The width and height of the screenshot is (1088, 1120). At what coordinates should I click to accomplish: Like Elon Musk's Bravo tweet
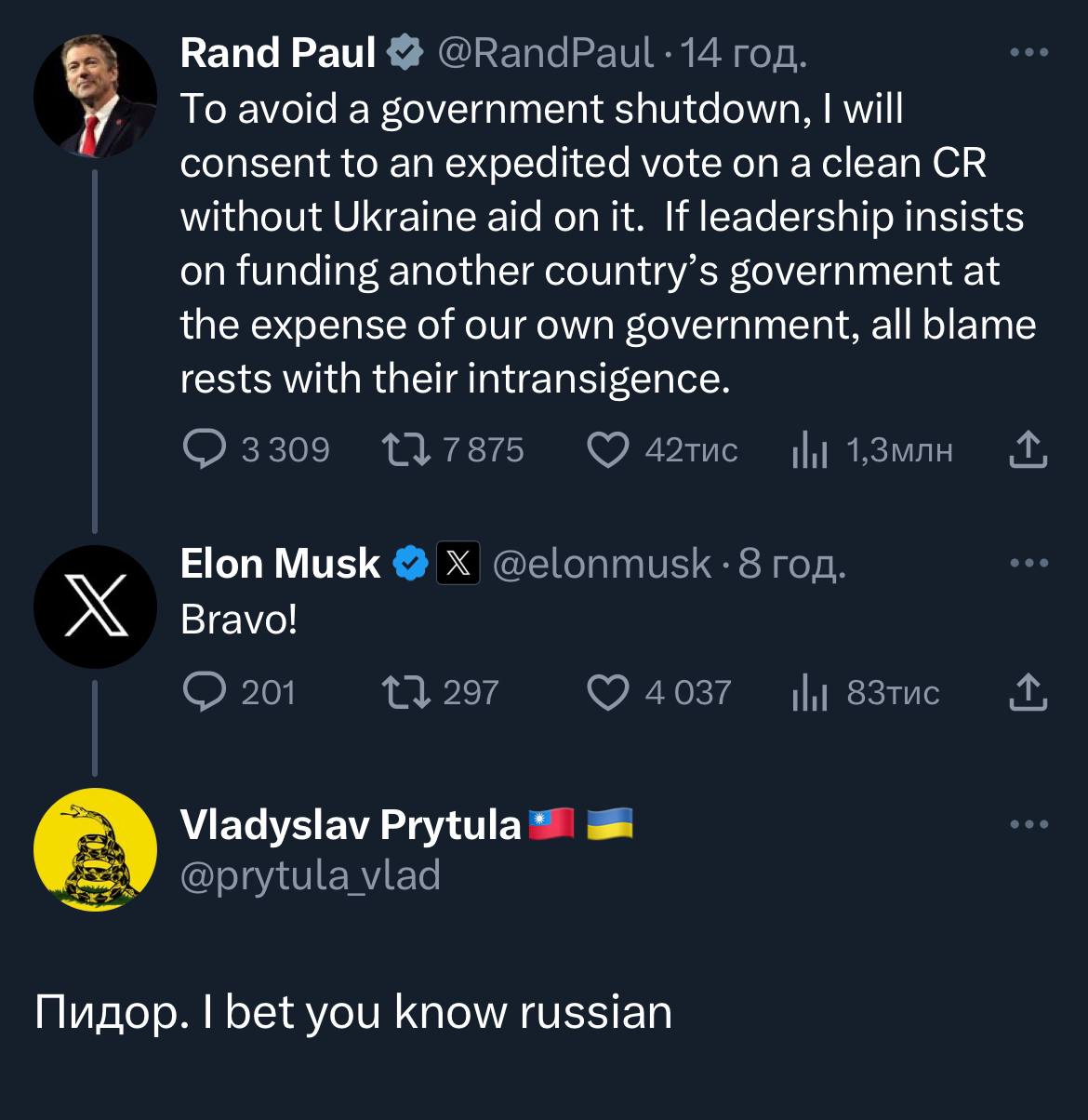click(608, 692)
